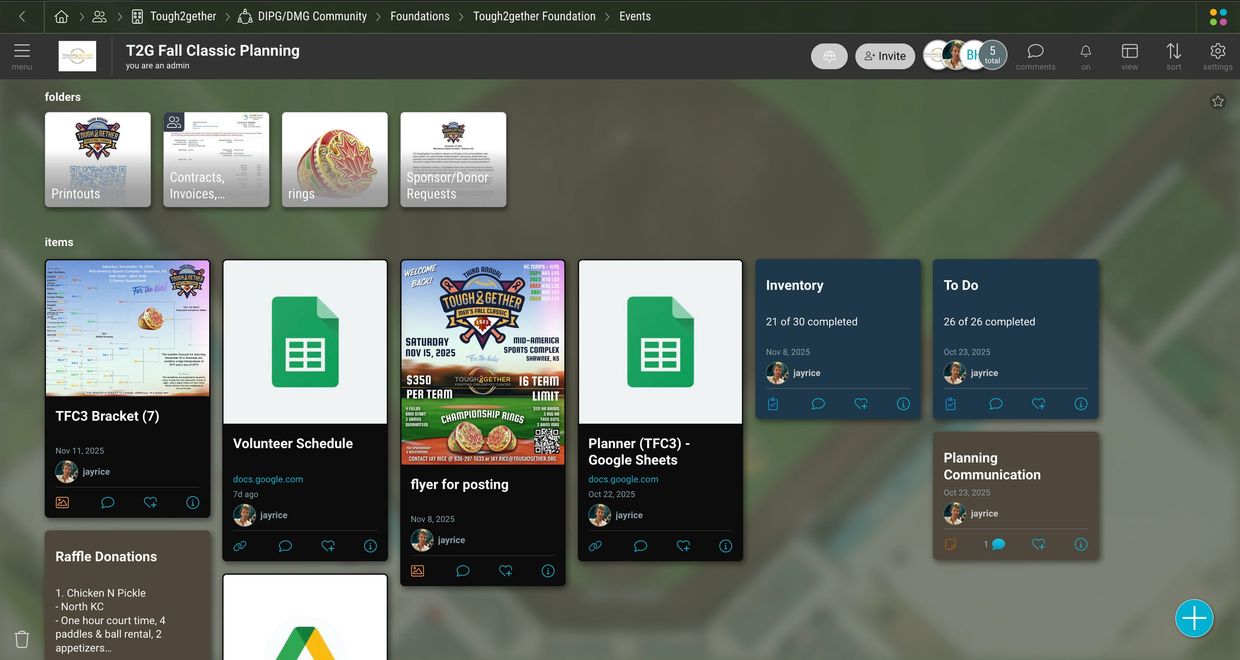Click the home icon in breadcrumb
The height and width of the screenshot is (660, 1240).
pos(62,16)
